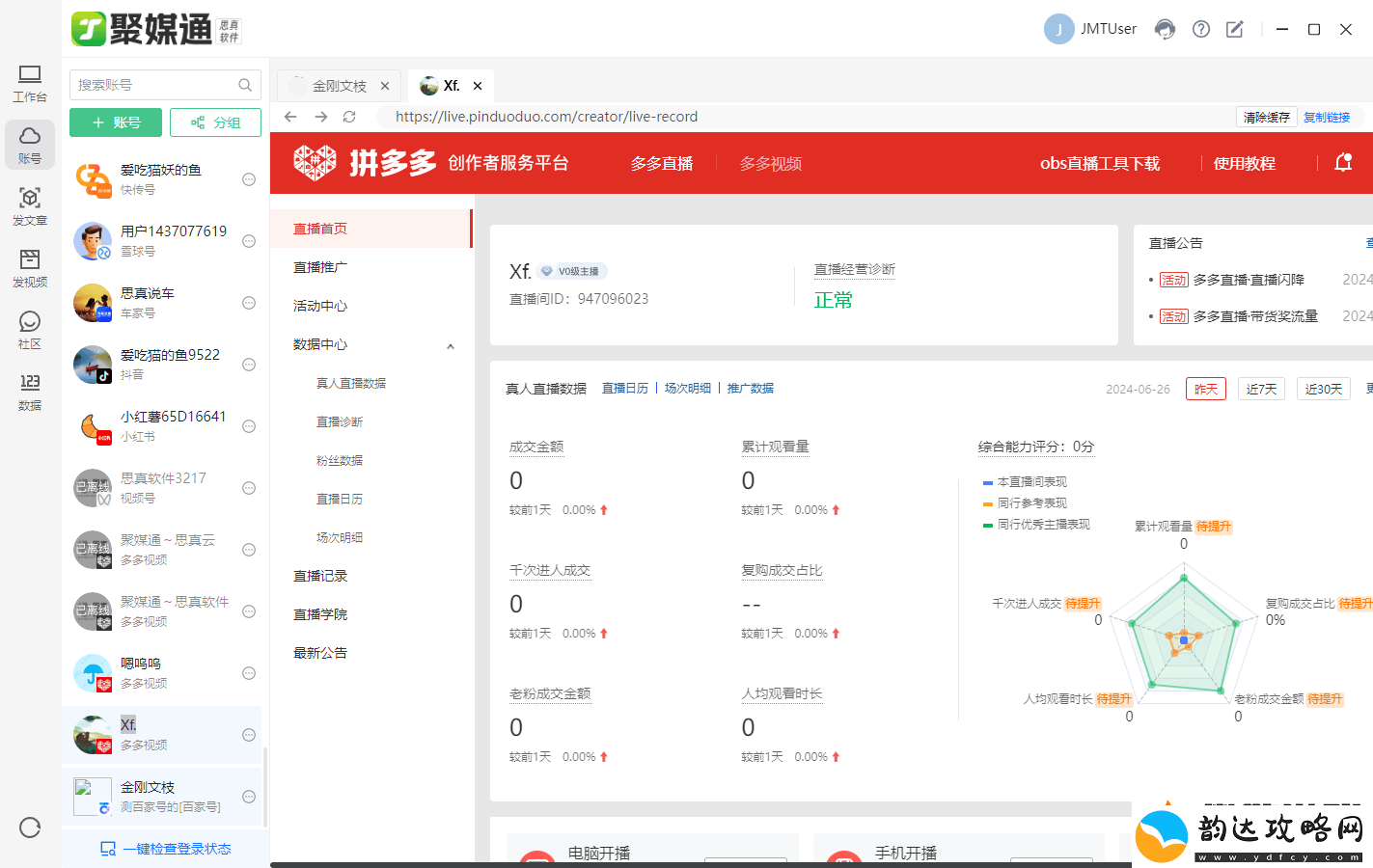Toggle the 本直播间表现 legend item
The height and width of the screenshot is (868, 1373).
click(x=1025, y=481)
